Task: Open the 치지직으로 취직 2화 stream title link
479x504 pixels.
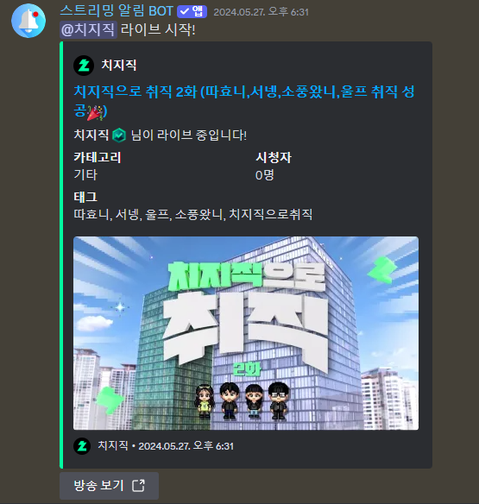Action: click(x=244, y=101)
